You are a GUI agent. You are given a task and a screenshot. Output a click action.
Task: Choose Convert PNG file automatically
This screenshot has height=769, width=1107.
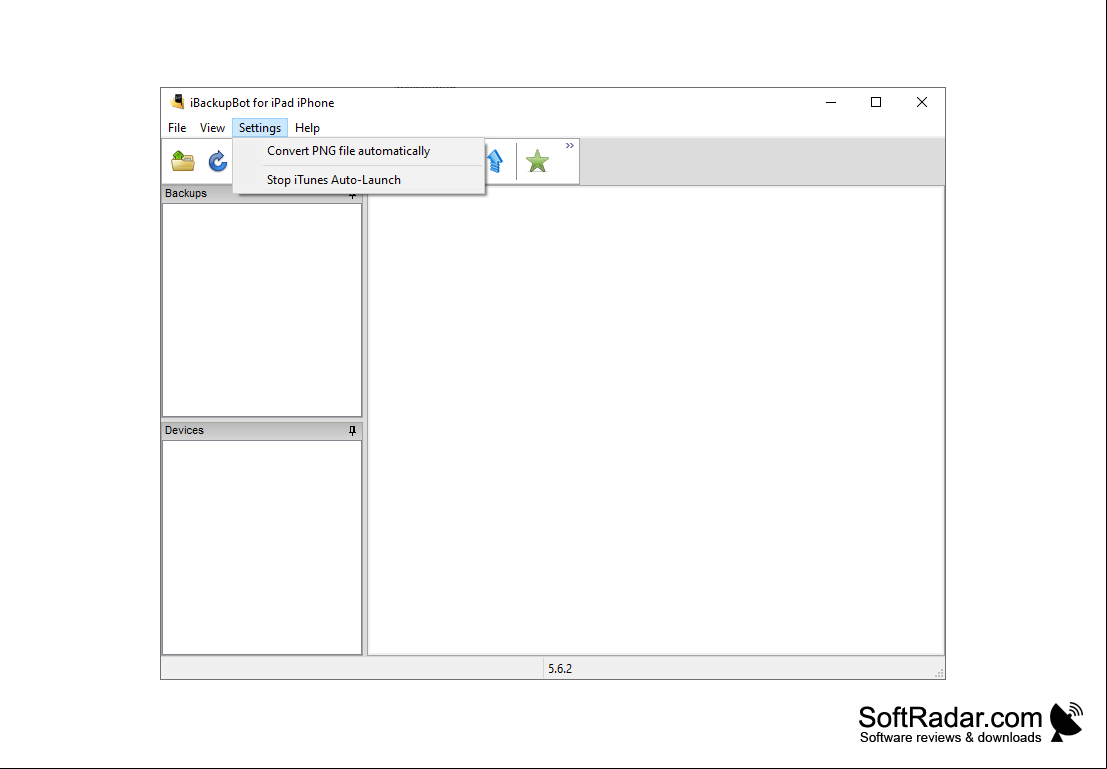pyautogui.click(x=359, y=151)
